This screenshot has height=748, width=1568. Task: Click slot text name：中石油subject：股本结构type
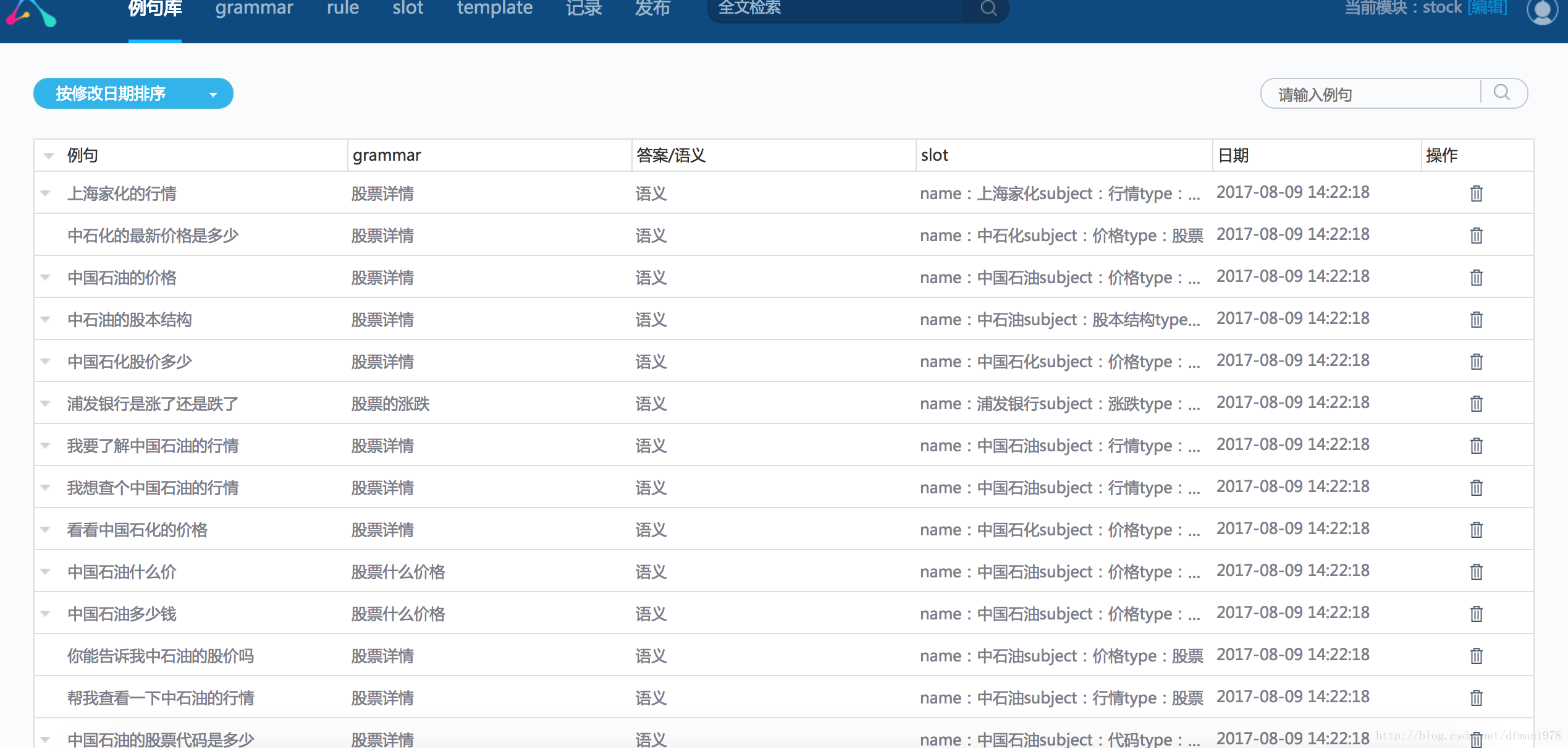pyautogui.click(x=1060, y=320)
